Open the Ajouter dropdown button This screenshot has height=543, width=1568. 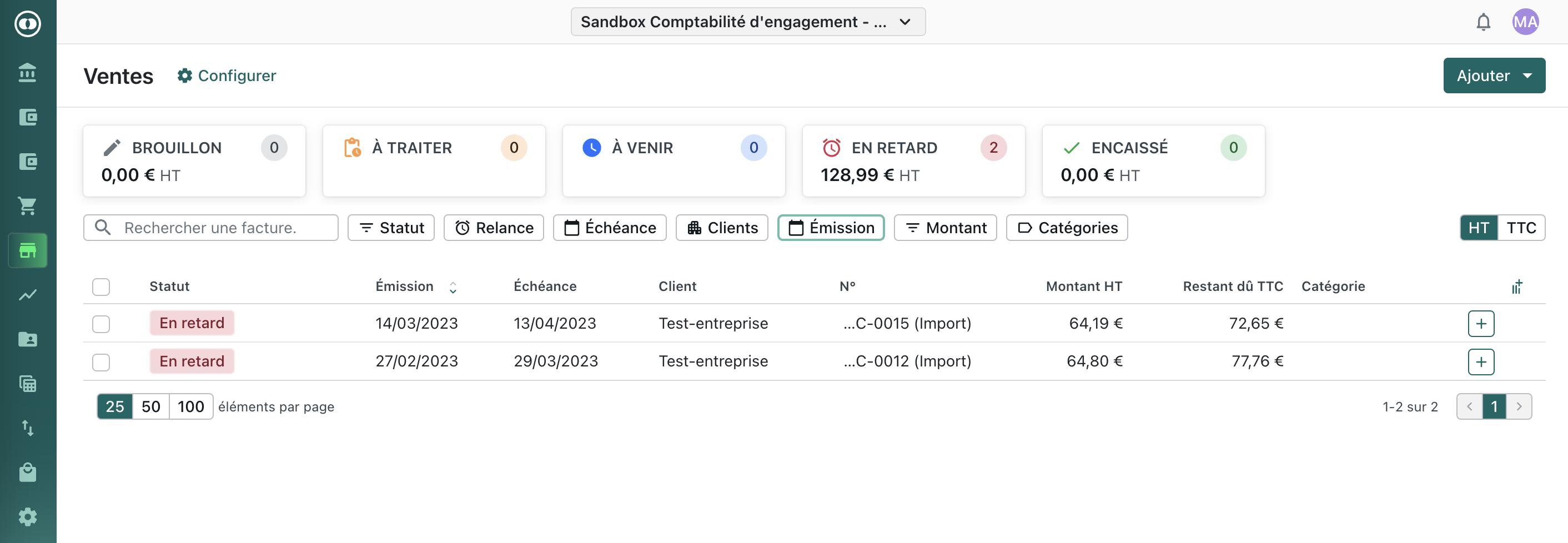[x=1494, y=76]
